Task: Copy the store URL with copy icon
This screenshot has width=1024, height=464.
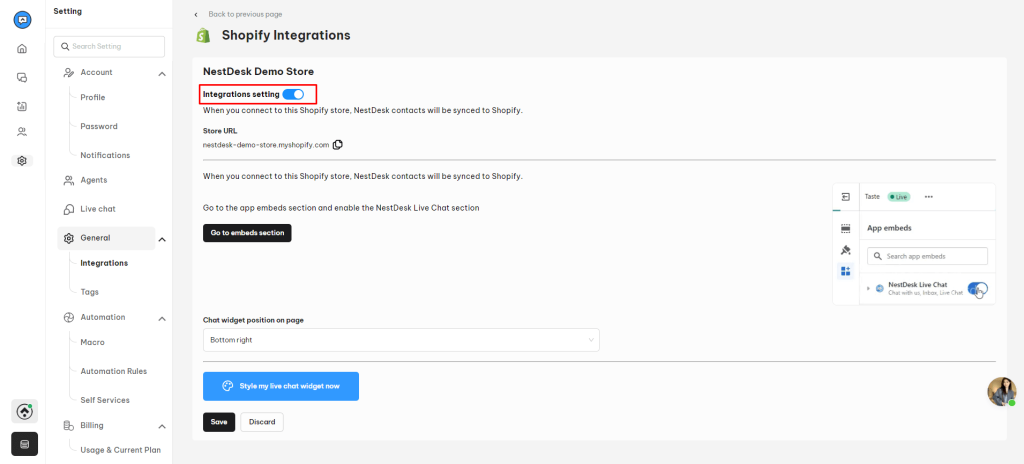Action: (338, 145)
